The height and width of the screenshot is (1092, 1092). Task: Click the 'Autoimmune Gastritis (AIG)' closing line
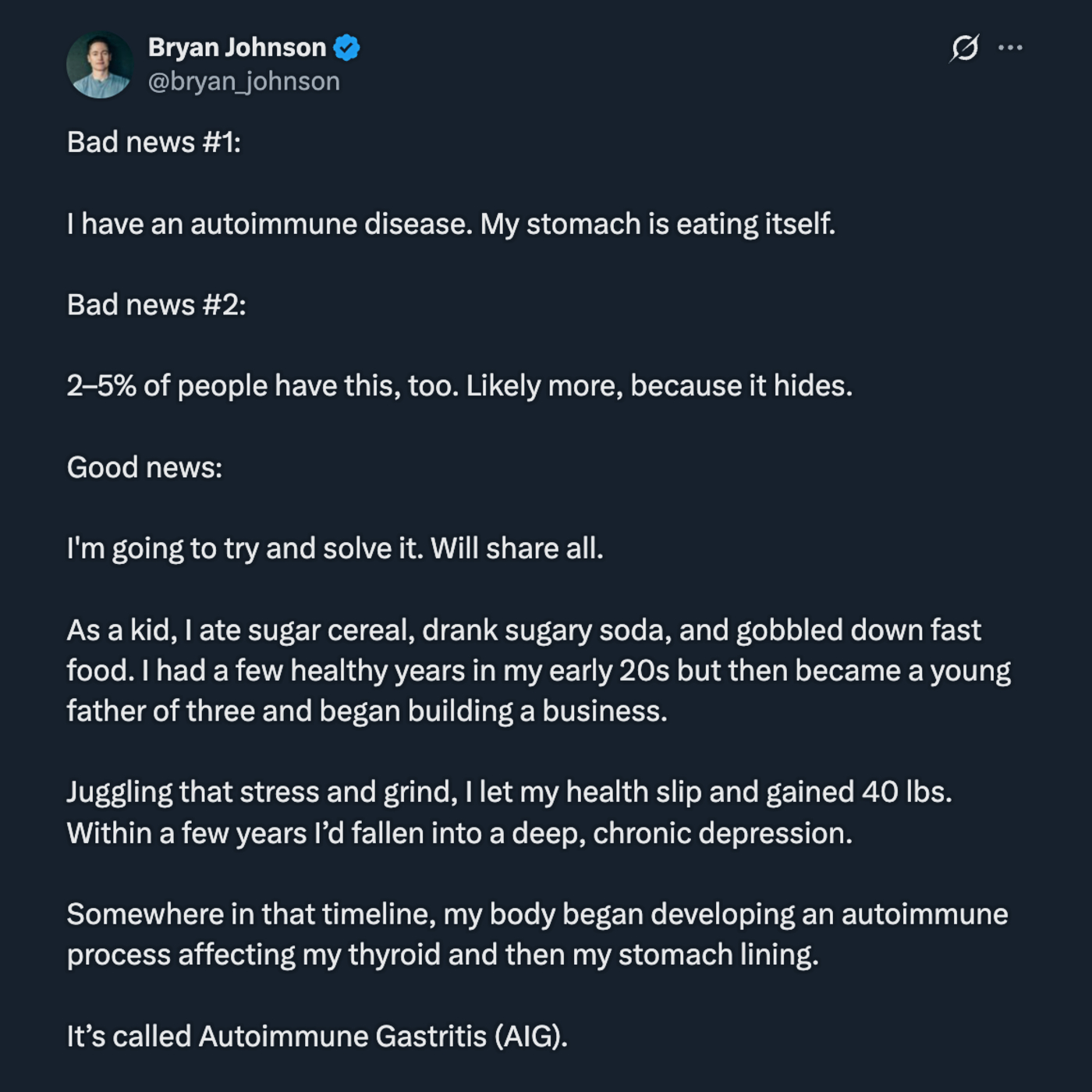317,1037
